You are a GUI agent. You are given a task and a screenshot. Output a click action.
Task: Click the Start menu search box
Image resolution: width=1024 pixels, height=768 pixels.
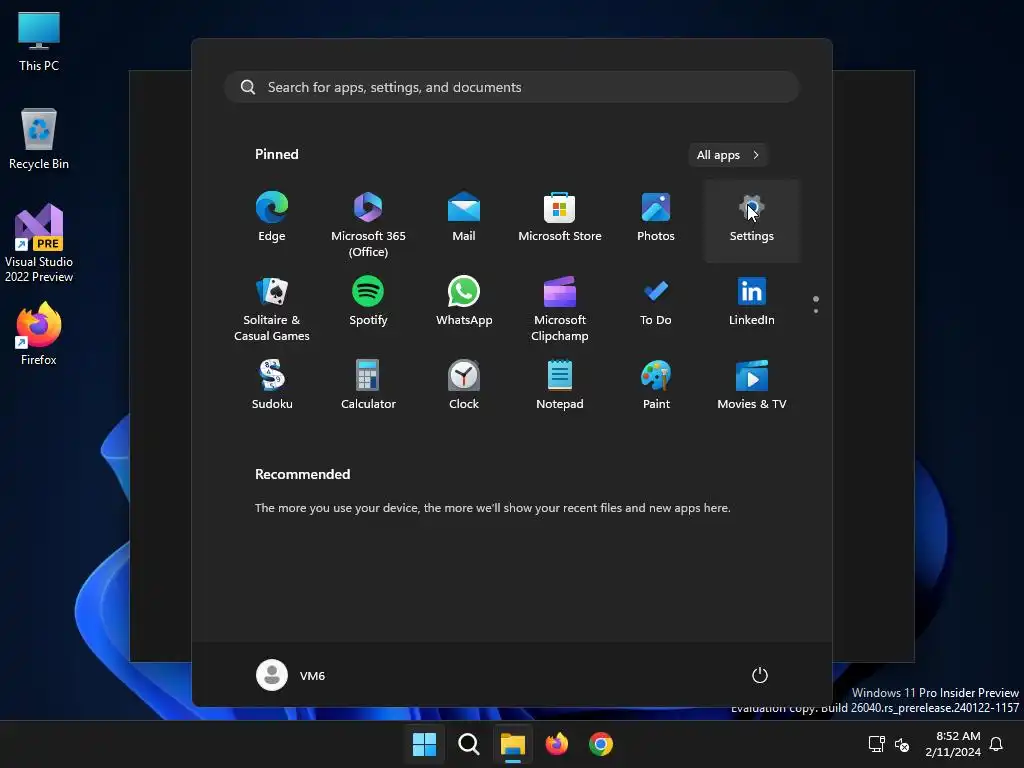[x=512, y=87]
